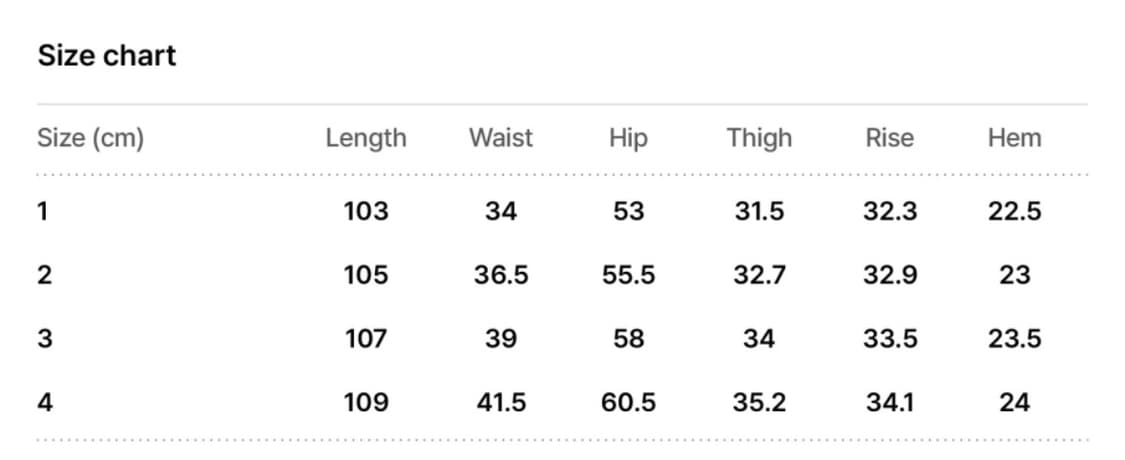This screenshot has height=460, width=1125.
Task: Click waist value 36.5
Action: [501, 275]
